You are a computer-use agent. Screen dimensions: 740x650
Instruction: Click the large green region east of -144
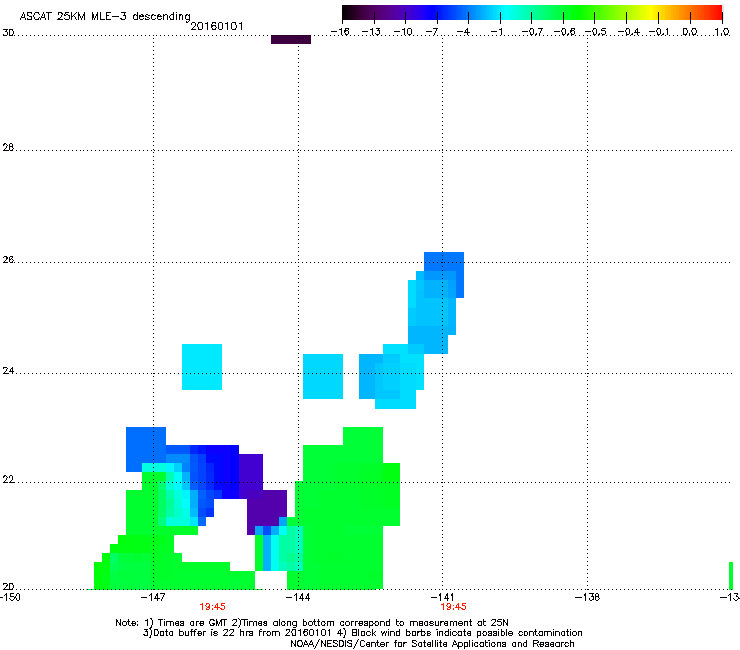tap(343, 508)
